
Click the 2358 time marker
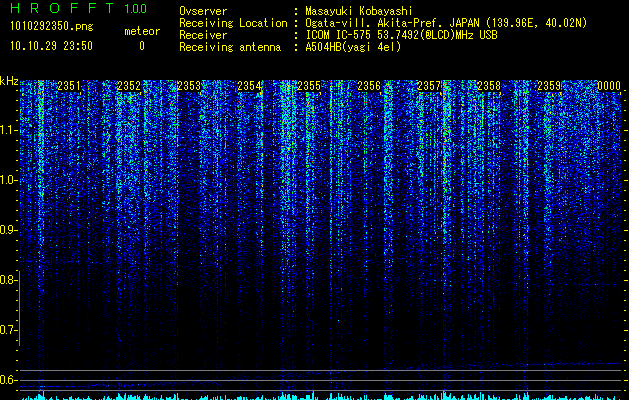click(489, 86)
